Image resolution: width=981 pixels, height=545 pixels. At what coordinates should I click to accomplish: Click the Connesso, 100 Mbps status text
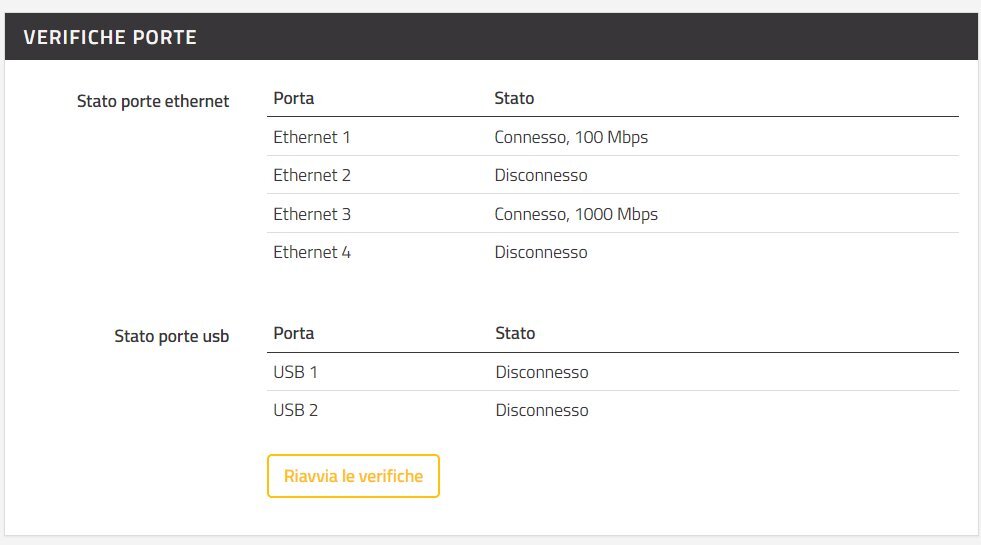point(571,137)
